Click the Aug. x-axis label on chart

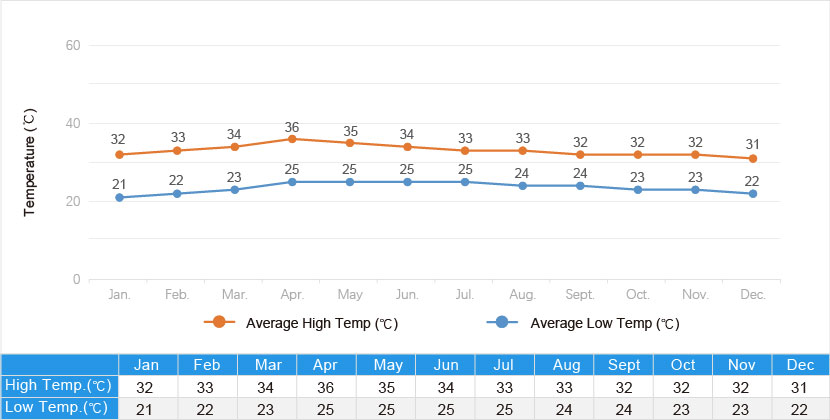(x=523, y=295)
